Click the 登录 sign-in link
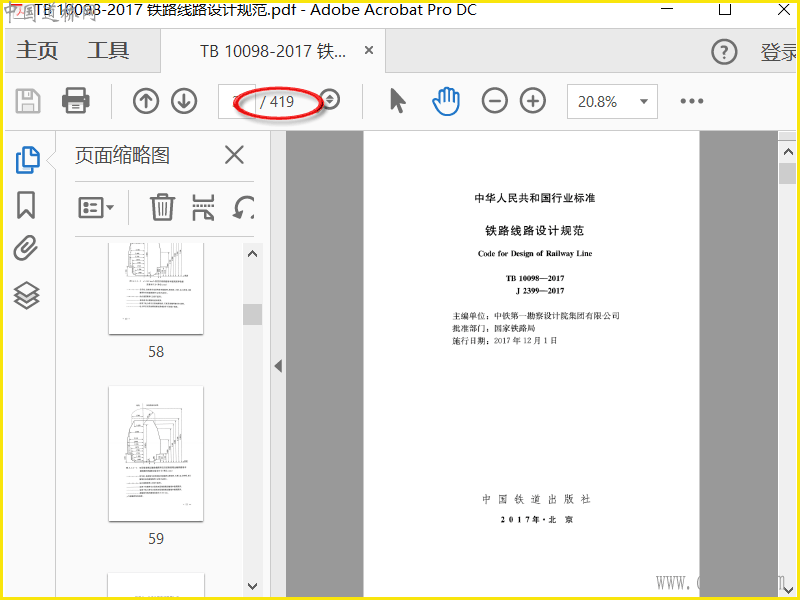The width and height of the screenshot is (800, 600). pos(779,52)
